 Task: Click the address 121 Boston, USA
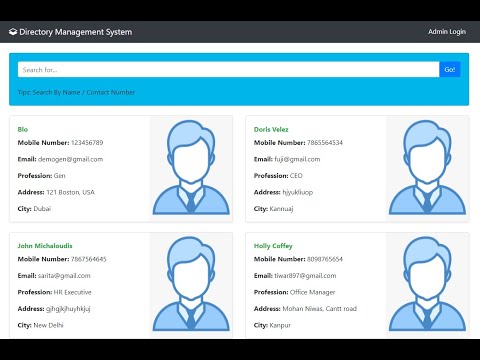70,192
